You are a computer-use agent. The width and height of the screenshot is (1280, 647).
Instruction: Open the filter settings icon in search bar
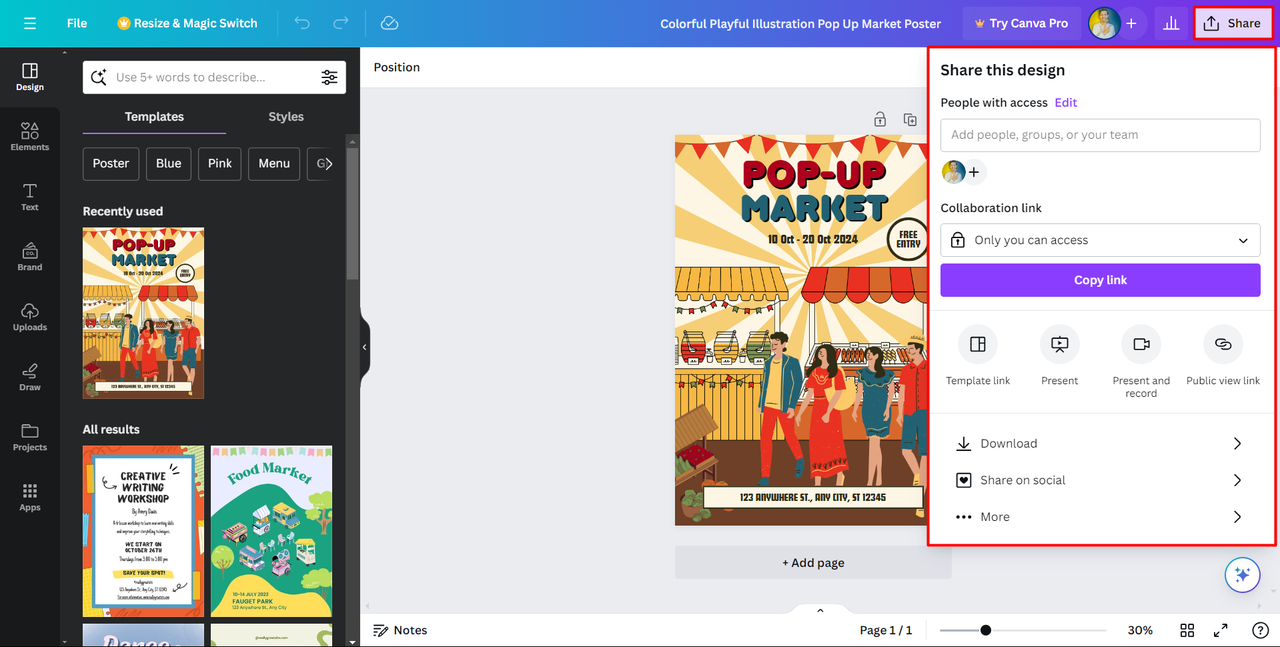coord(329,77)
